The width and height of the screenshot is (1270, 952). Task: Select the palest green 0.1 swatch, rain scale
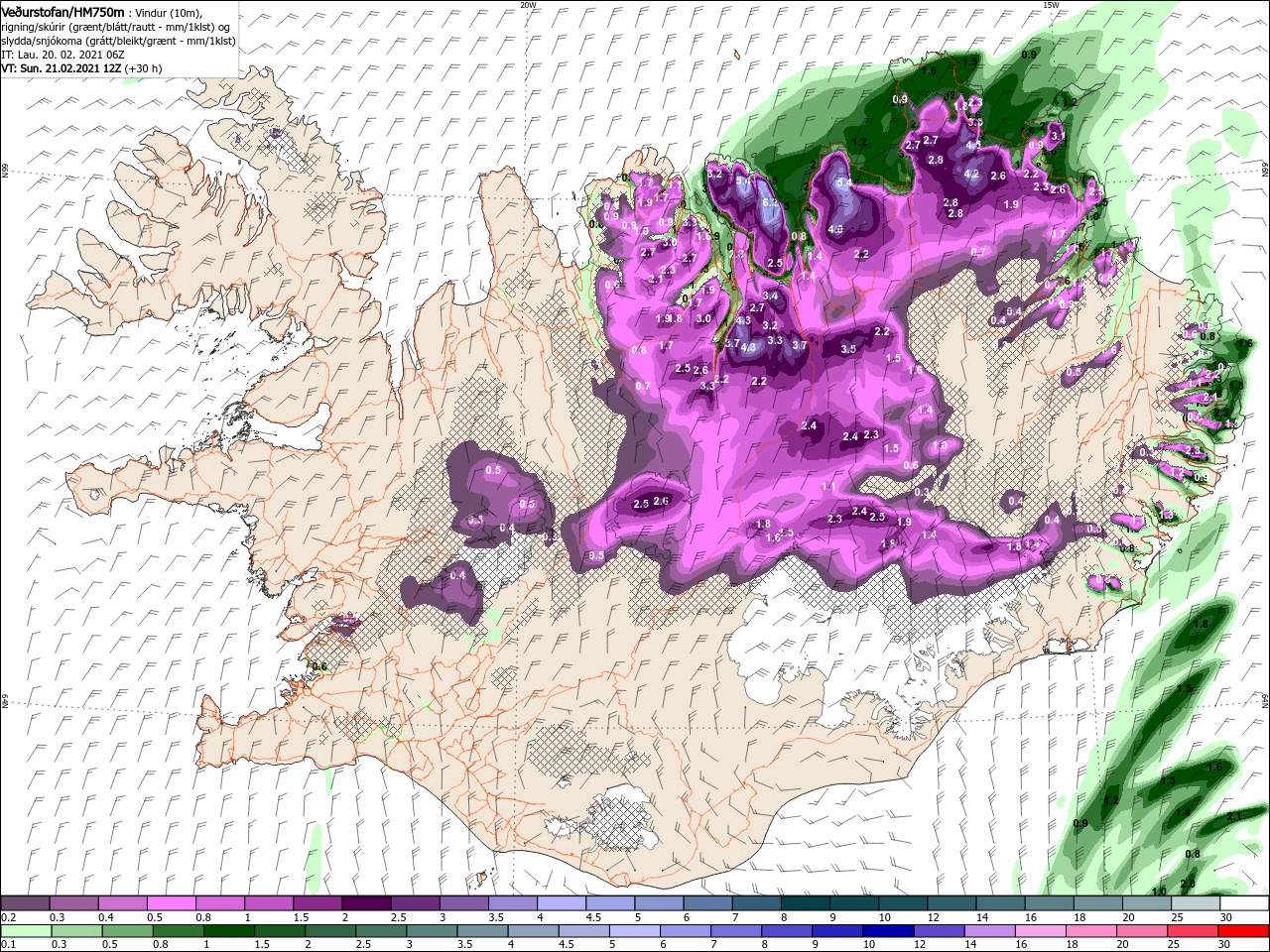pos(25,931)
